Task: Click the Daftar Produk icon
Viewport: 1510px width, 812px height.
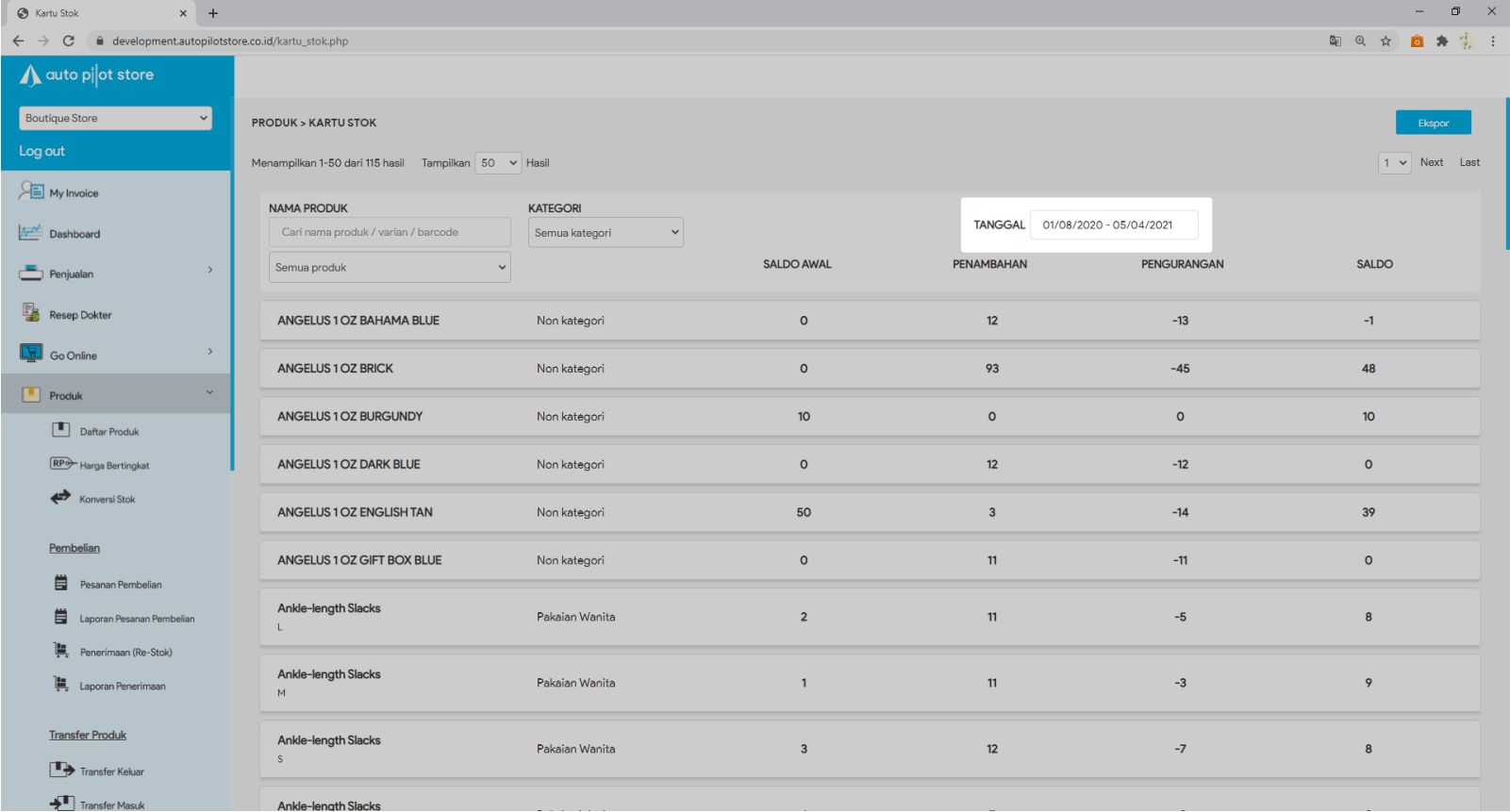Action: pyautogui.click(x=61, y=430)
